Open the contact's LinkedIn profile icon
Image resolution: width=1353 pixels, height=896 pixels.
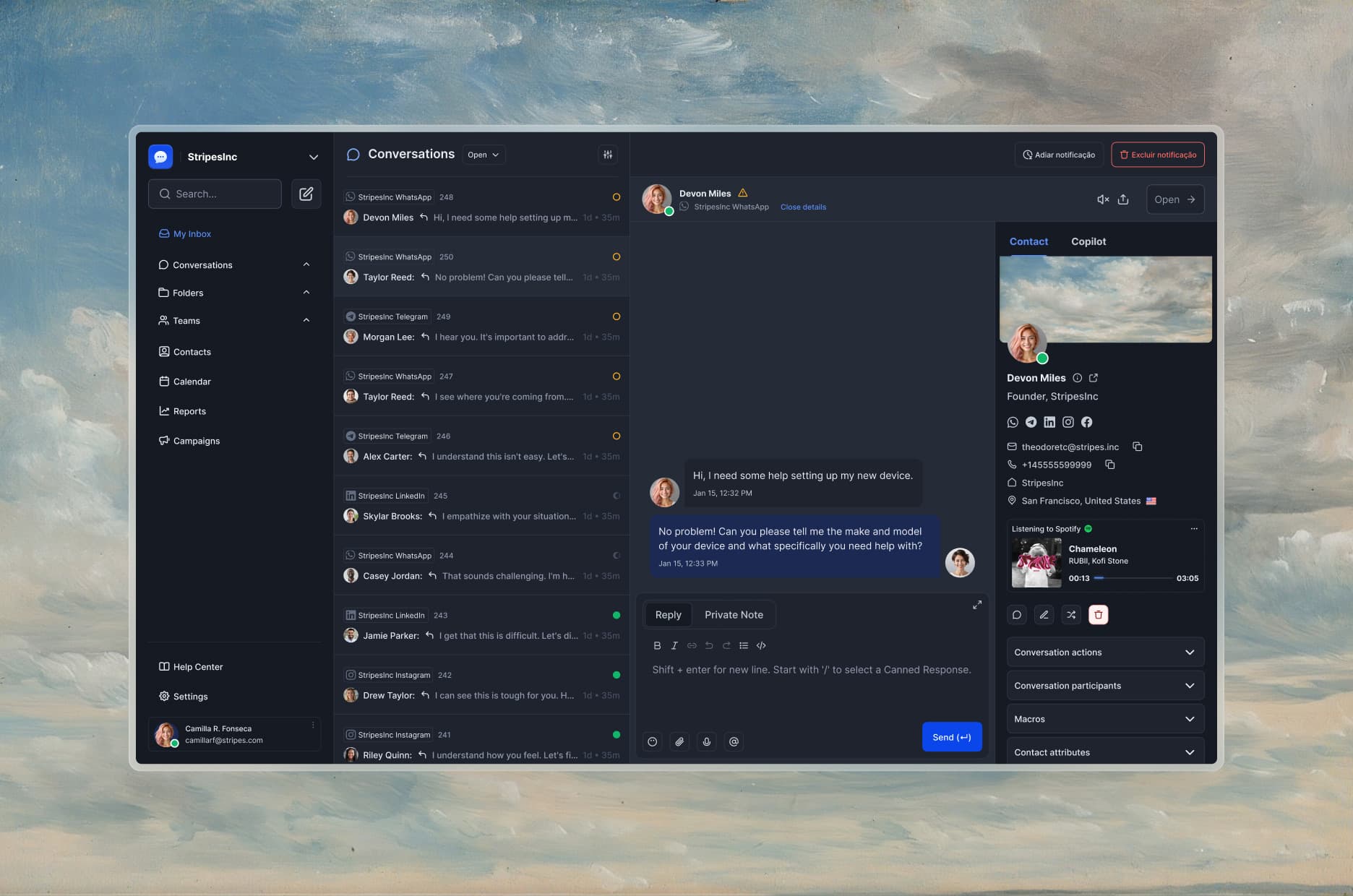[1049, 422]
